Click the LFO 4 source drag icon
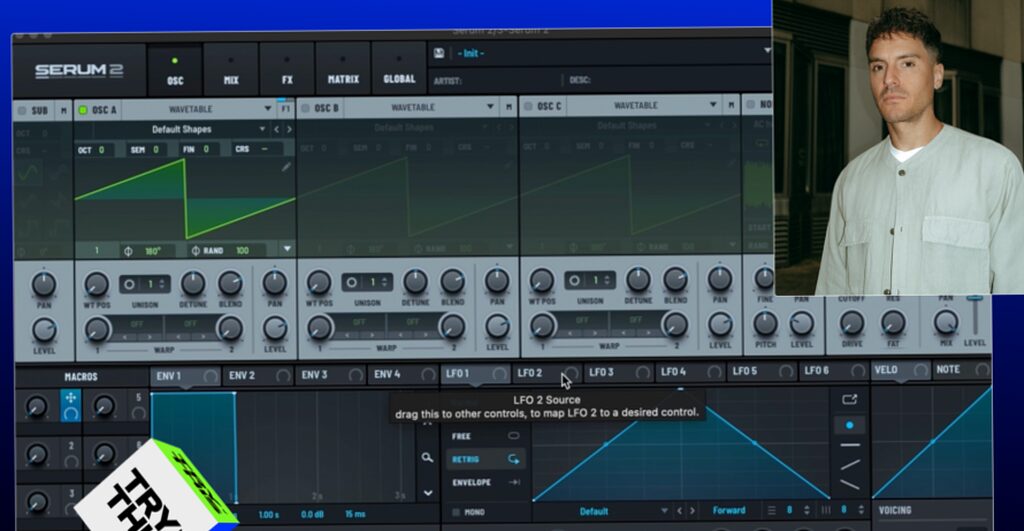 click(x=715, y=372)
